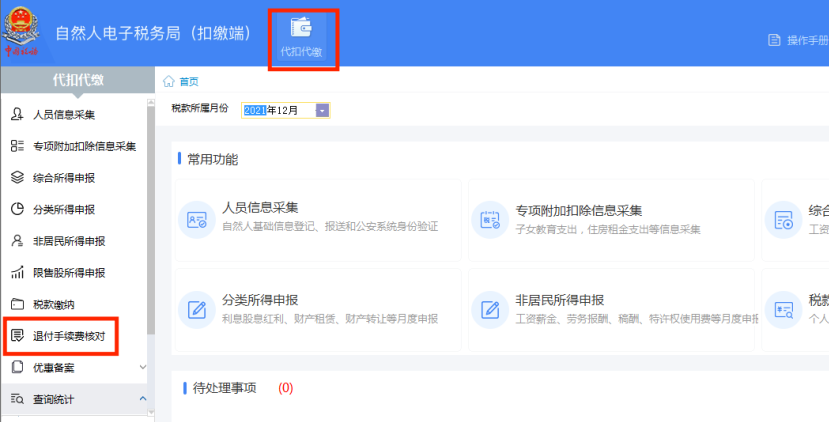Collapse the 查询统计 submenu chevron
The image size is (829, 422).
tap(143, 399)
